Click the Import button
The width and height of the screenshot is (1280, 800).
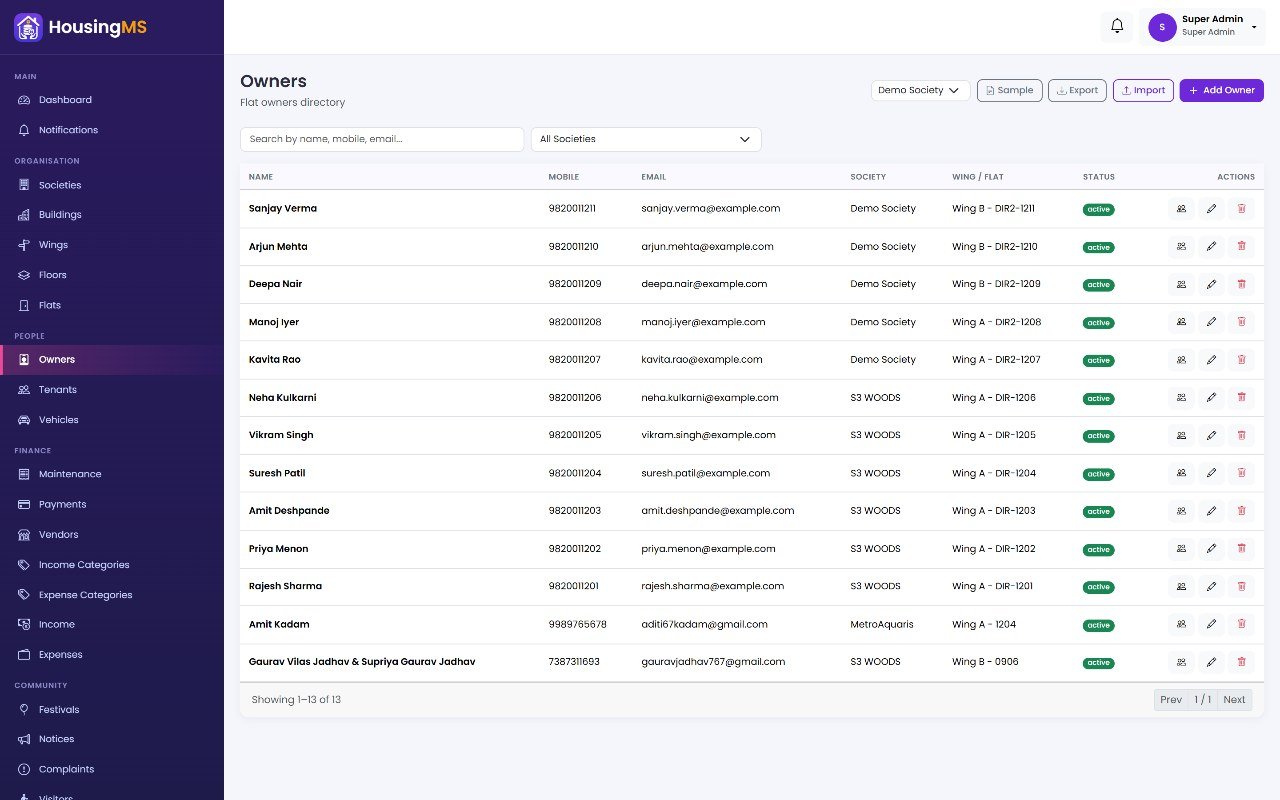point(1143,90)
